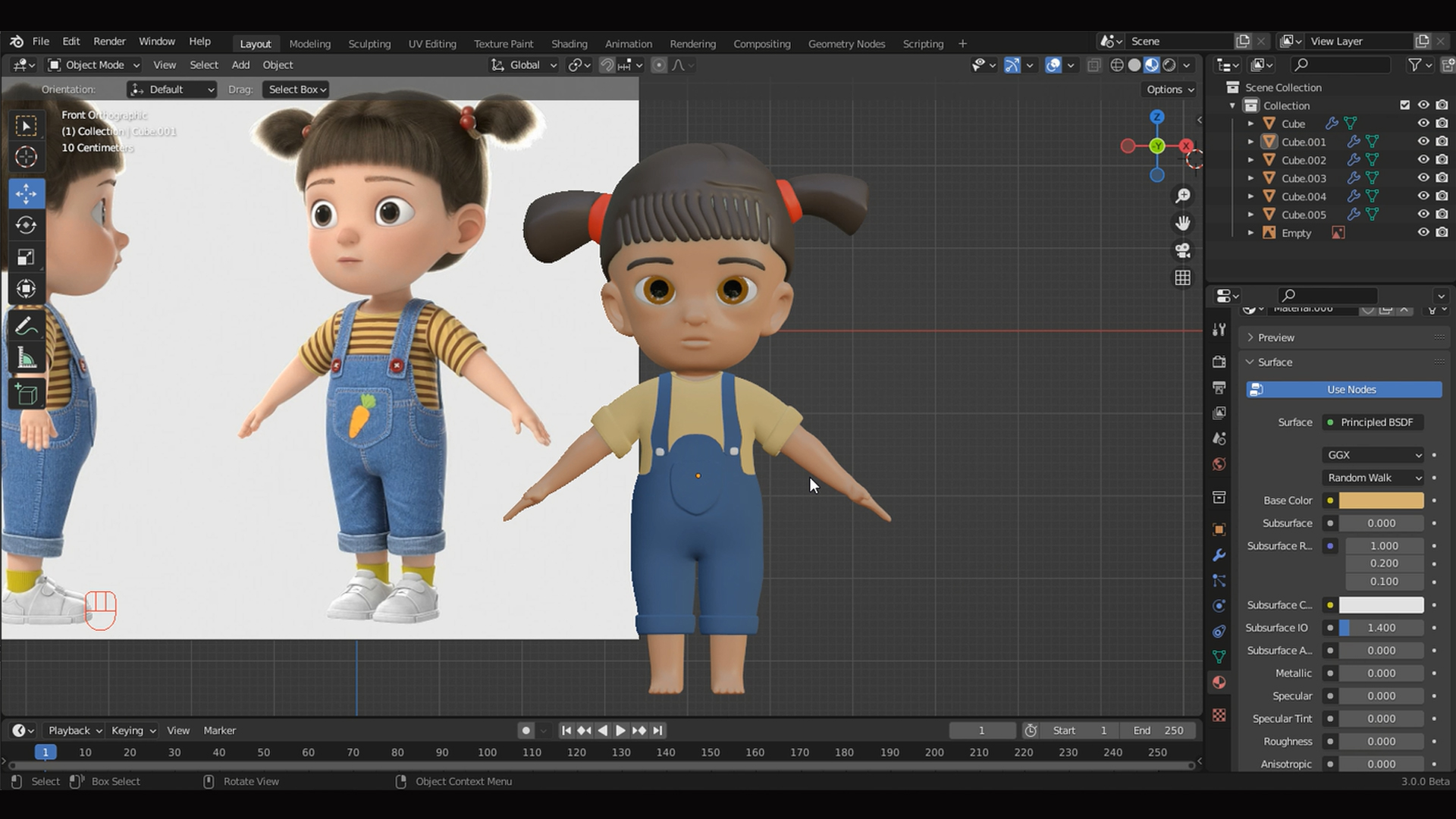Jump to the last frame of the timeline
The width and height of the screenshot is (1456, 819).
click(657, 730)
